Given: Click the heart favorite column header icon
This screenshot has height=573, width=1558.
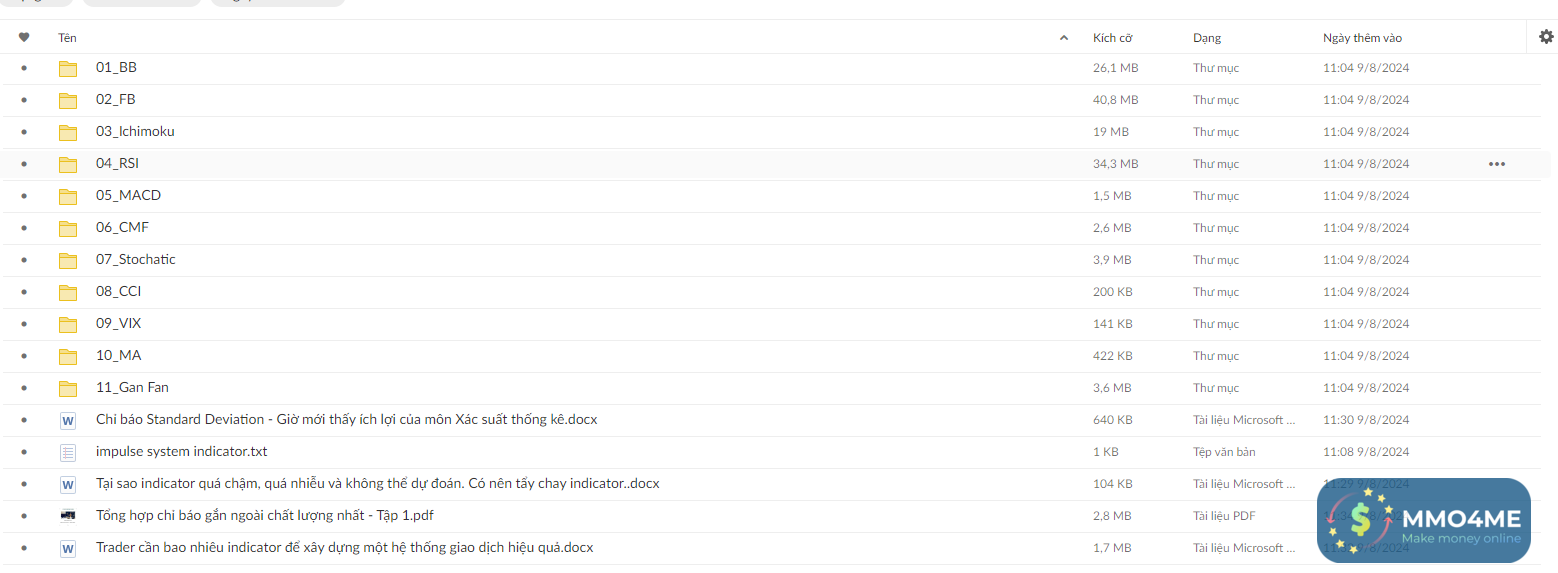Looking at the screenshot, I should [24, 38].
